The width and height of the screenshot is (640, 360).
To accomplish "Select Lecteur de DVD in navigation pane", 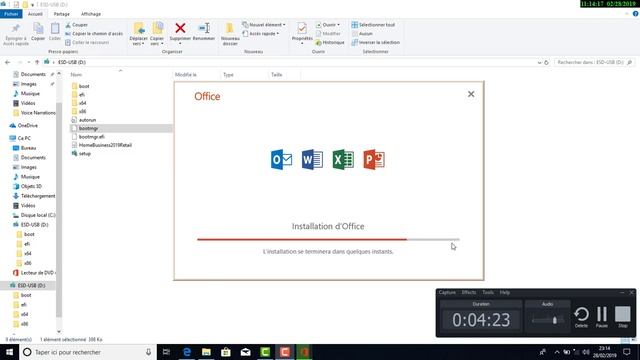I will [x=37, y=273].
